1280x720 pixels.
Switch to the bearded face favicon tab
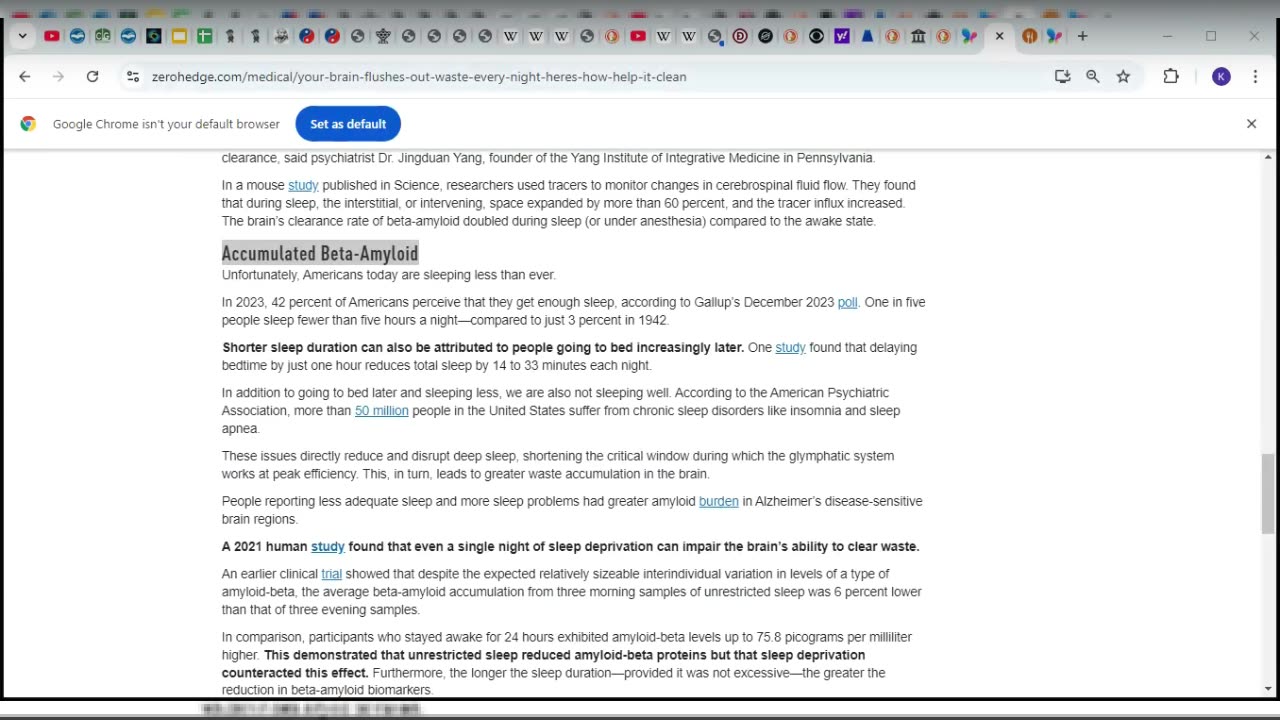point(281,36)
